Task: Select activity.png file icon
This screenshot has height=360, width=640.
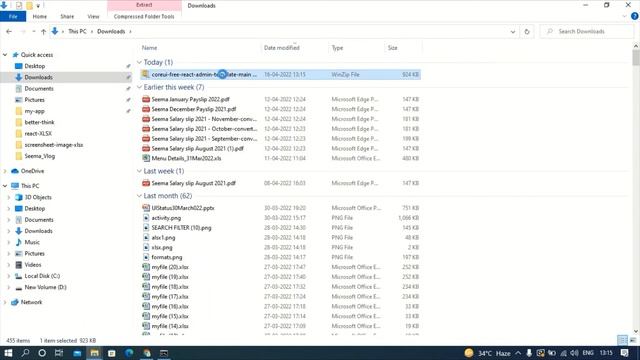Action: (146, 218)
